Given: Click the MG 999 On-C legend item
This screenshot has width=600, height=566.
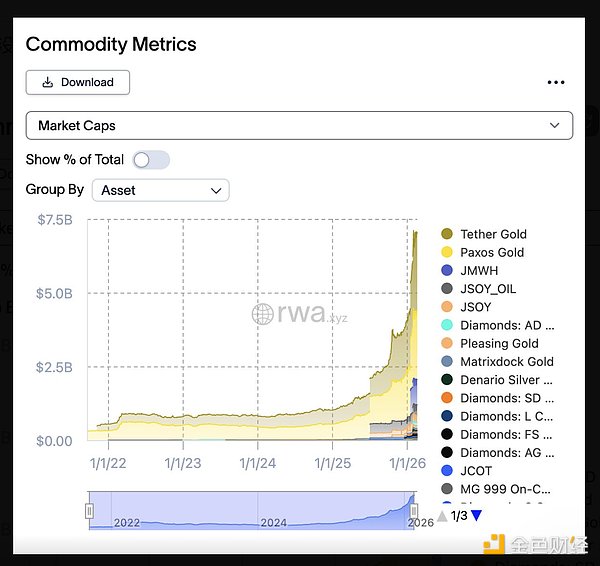Looking at the screenshot, I should point(506,489).
